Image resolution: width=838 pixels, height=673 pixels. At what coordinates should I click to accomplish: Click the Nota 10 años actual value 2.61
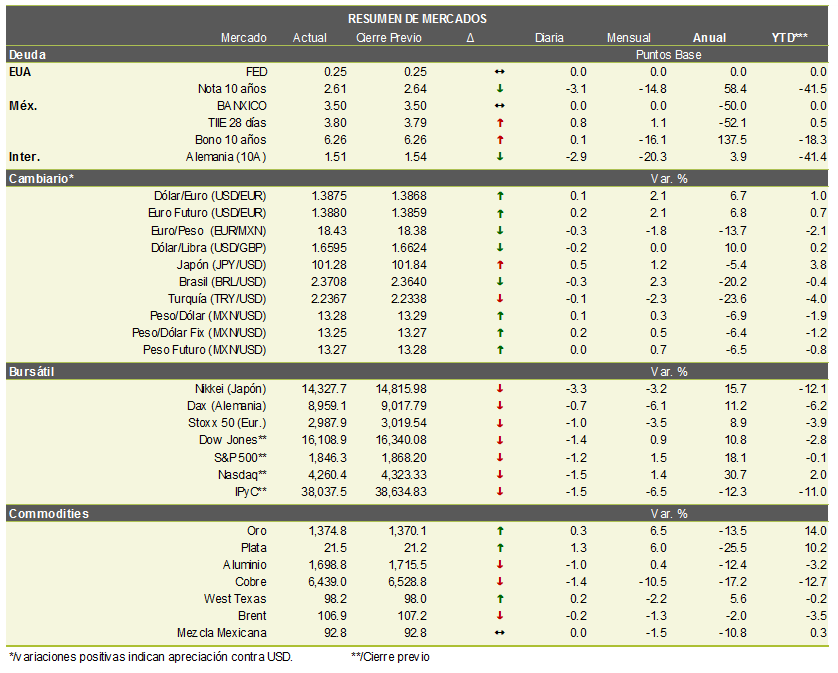coord(335,89)
